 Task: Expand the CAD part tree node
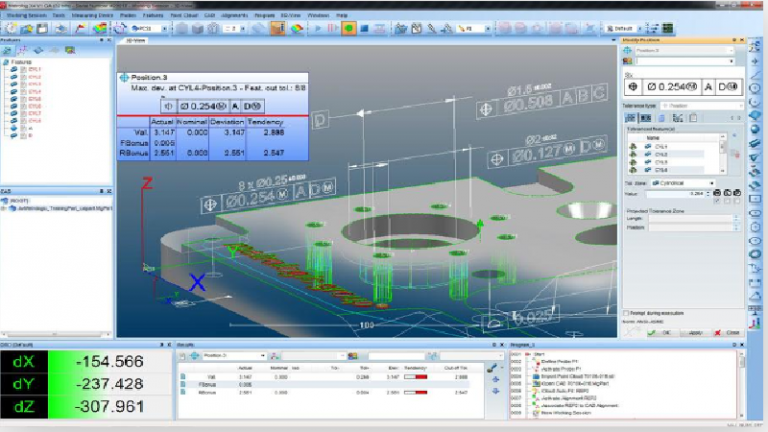click(4, 208)
